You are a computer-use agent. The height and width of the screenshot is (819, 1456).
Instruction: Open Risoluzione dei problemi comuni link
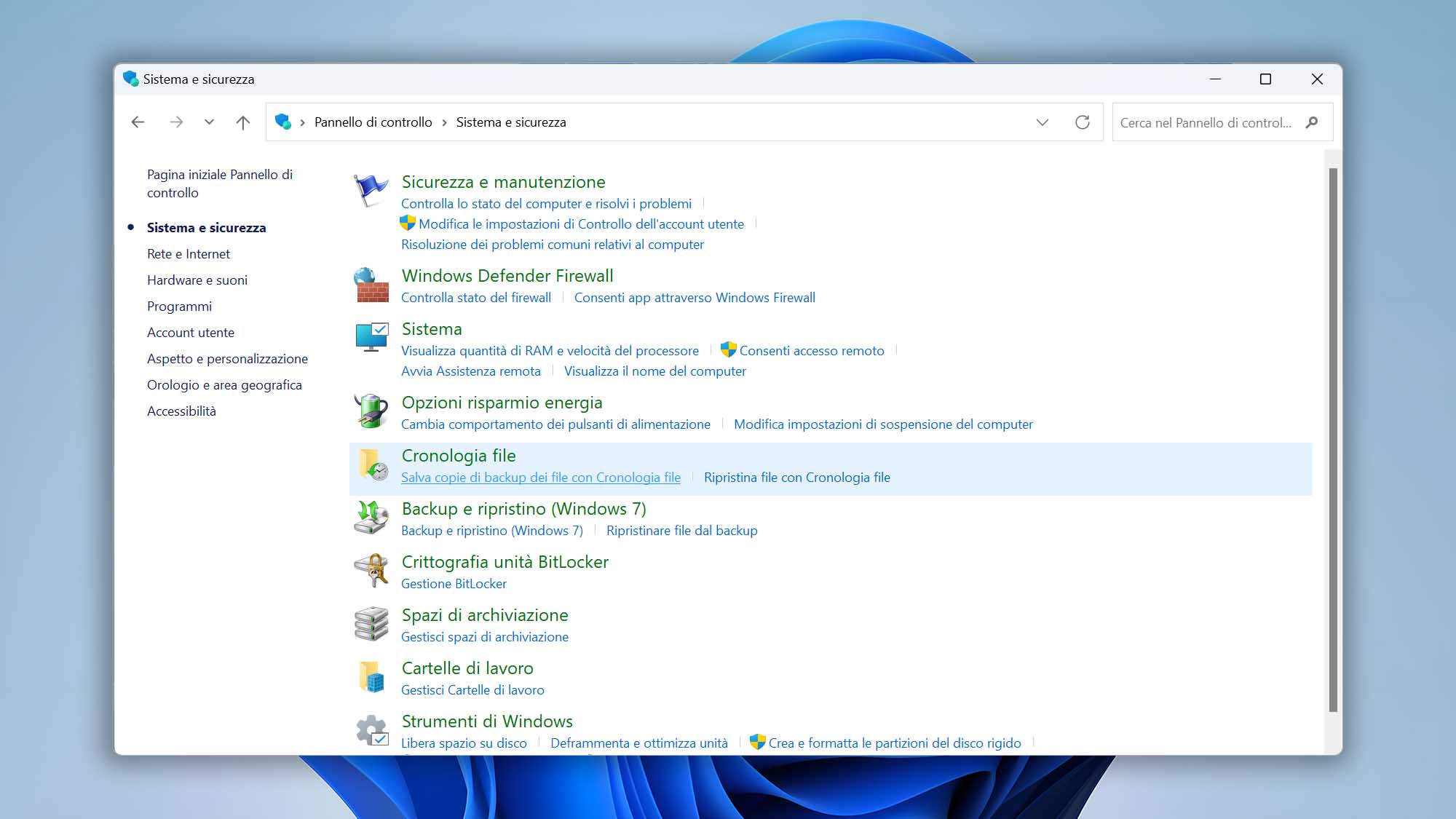point(553,244)
